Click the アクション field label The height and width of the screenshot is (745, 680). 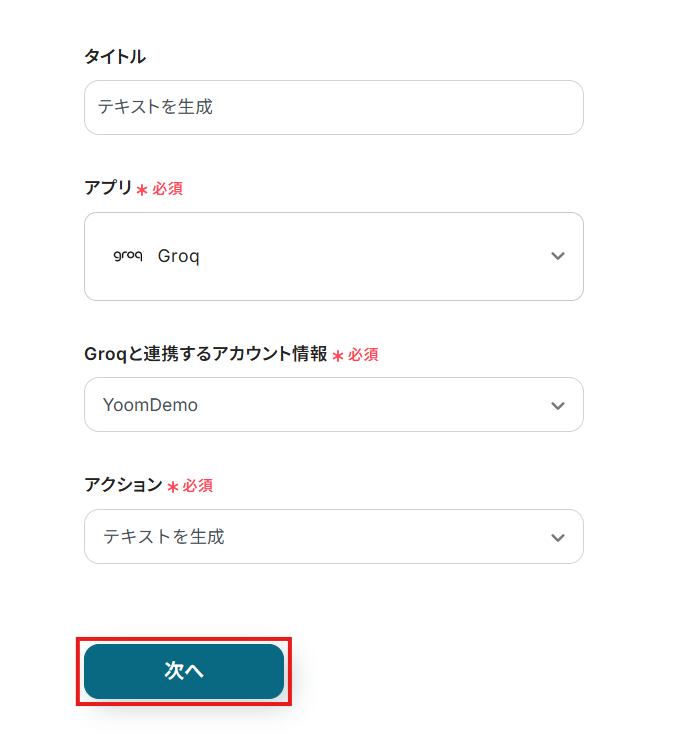point(123,485)
